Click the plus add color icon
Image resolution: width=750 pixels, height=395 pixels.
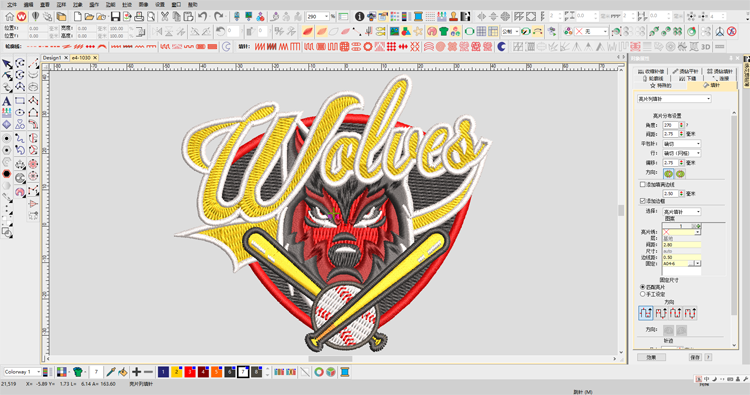[x=136, y=372]
